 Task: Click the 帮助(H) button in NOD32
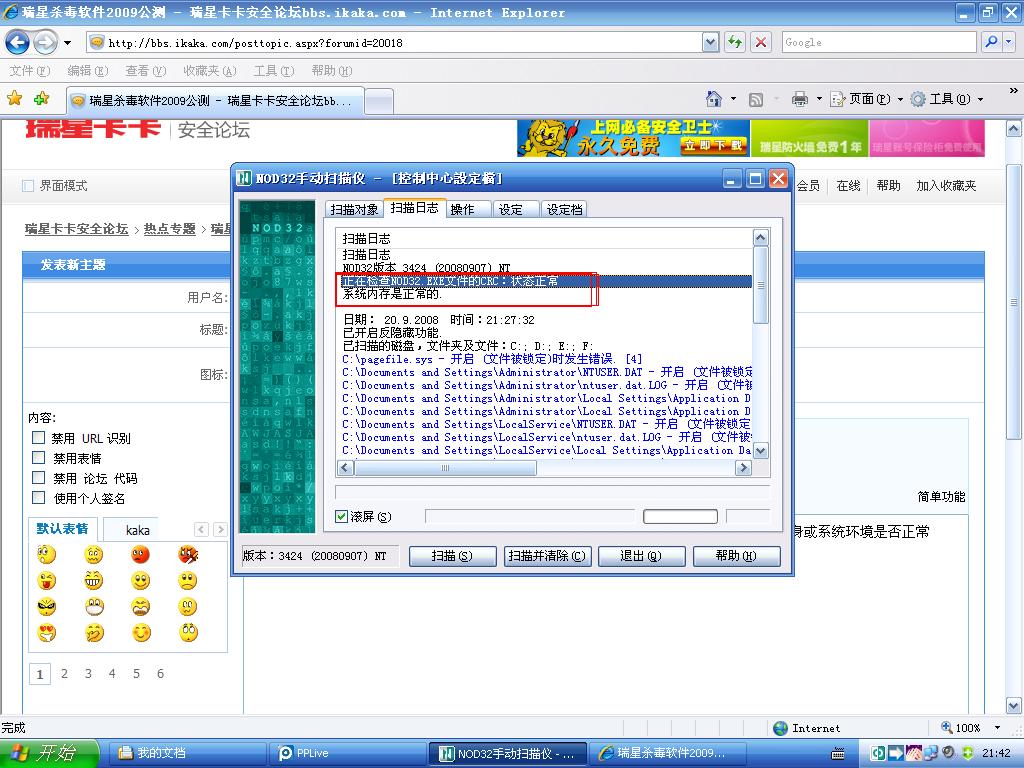point(736,556)
